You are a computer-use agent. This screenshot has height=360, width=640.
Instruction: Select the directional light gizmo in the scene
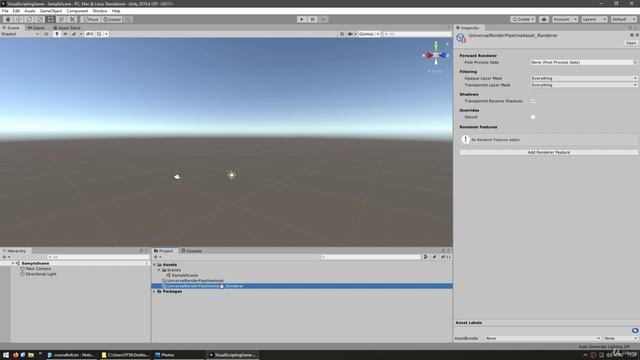(231, 175)
